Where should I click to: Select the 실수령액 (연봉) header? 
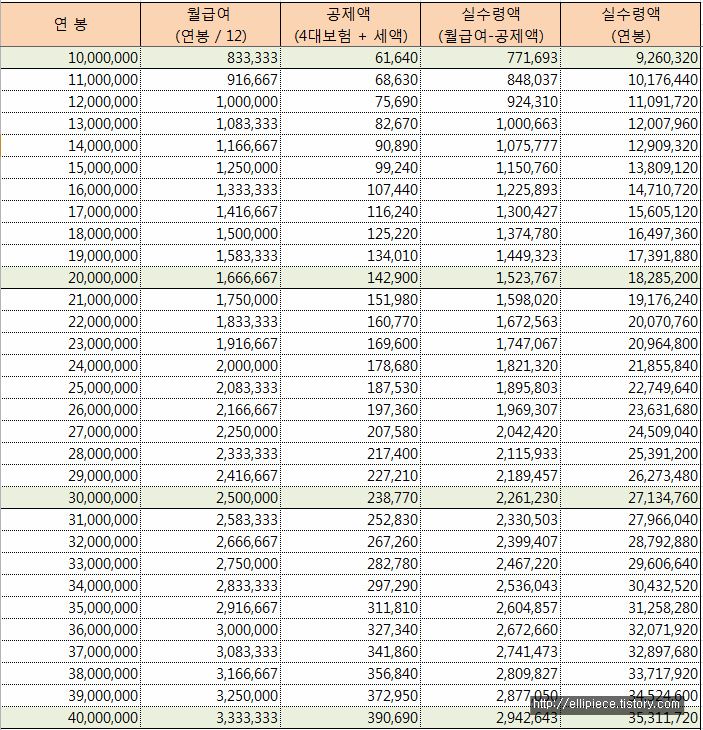pos(631,24)
